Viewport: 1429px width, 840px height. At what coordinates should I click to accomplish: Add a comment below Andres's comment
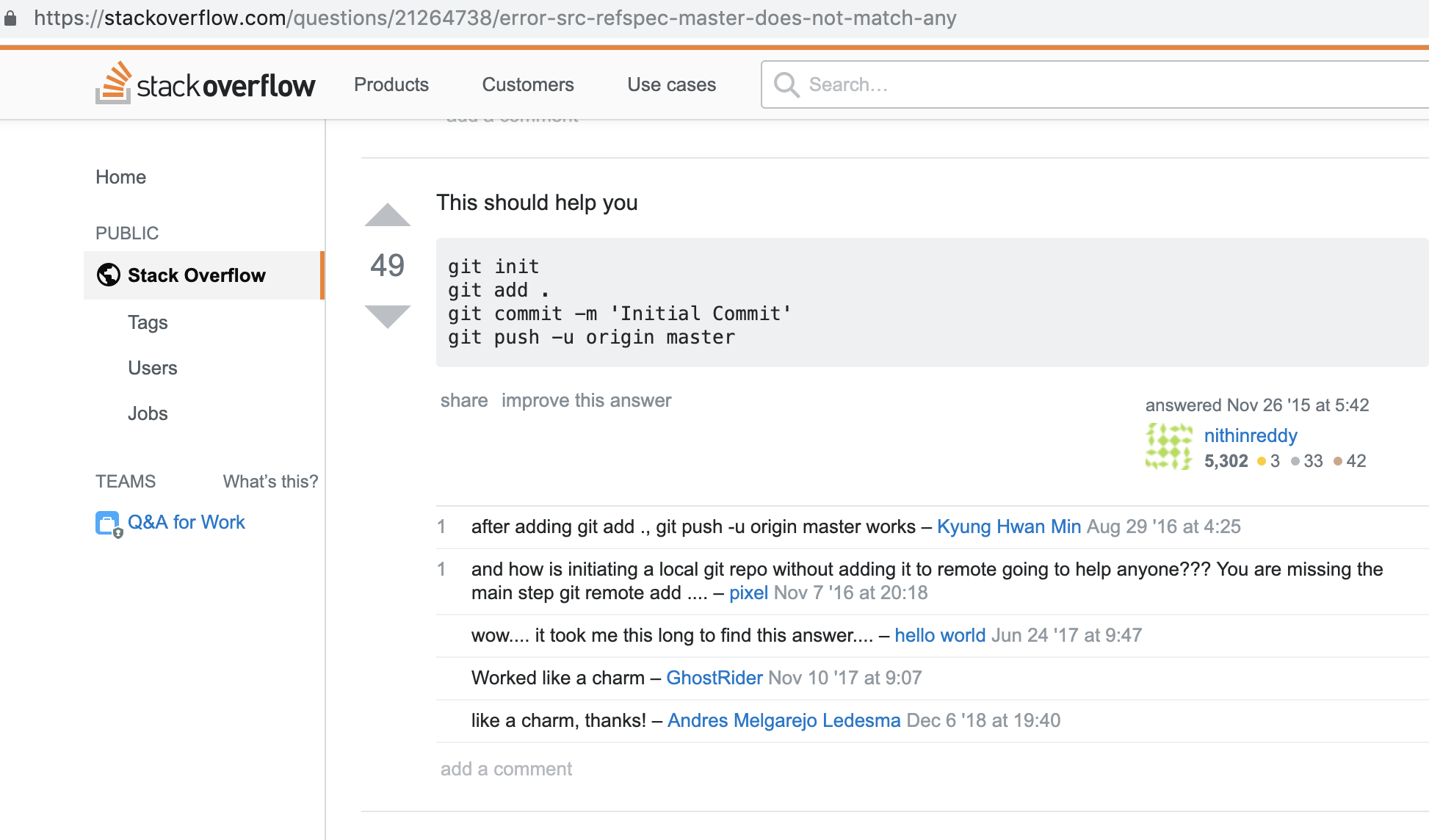point(506,769)
